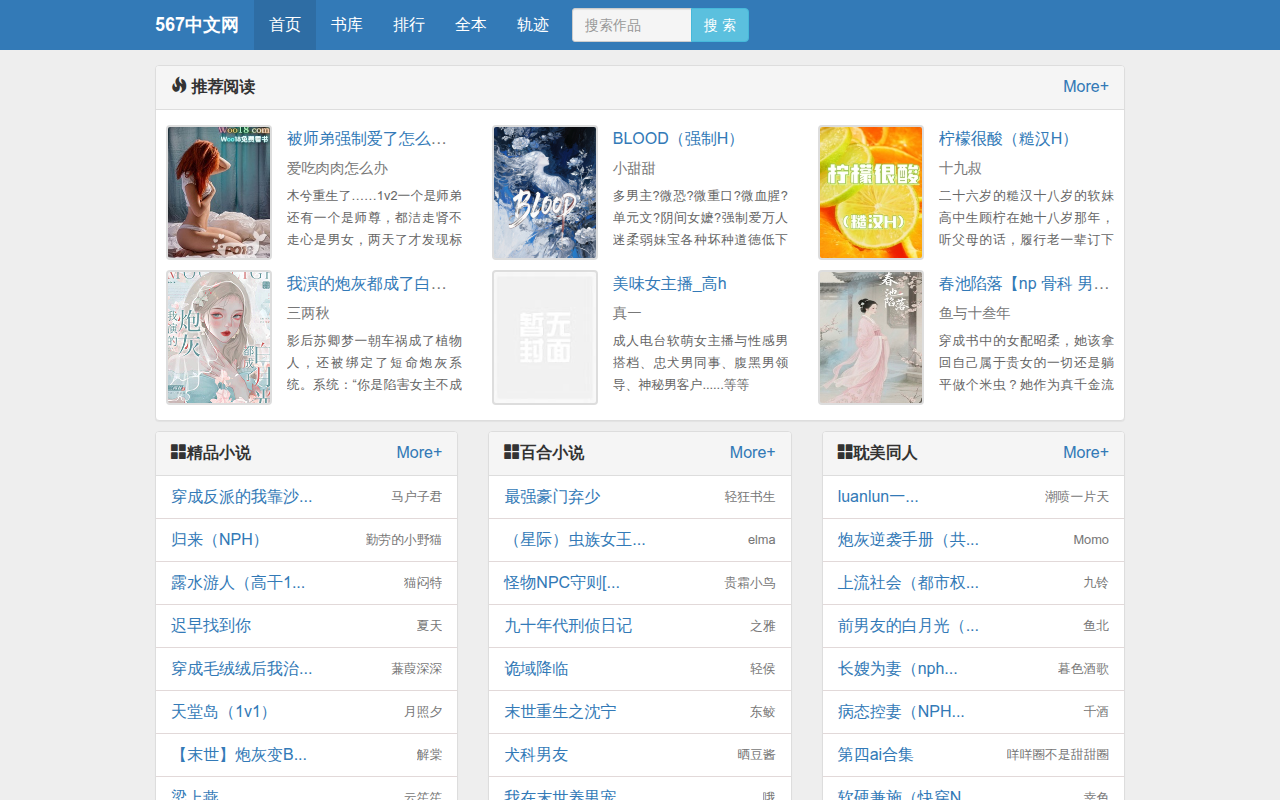
Task: Expand More+ in 百合小说 panel
Action: point(752,452)
